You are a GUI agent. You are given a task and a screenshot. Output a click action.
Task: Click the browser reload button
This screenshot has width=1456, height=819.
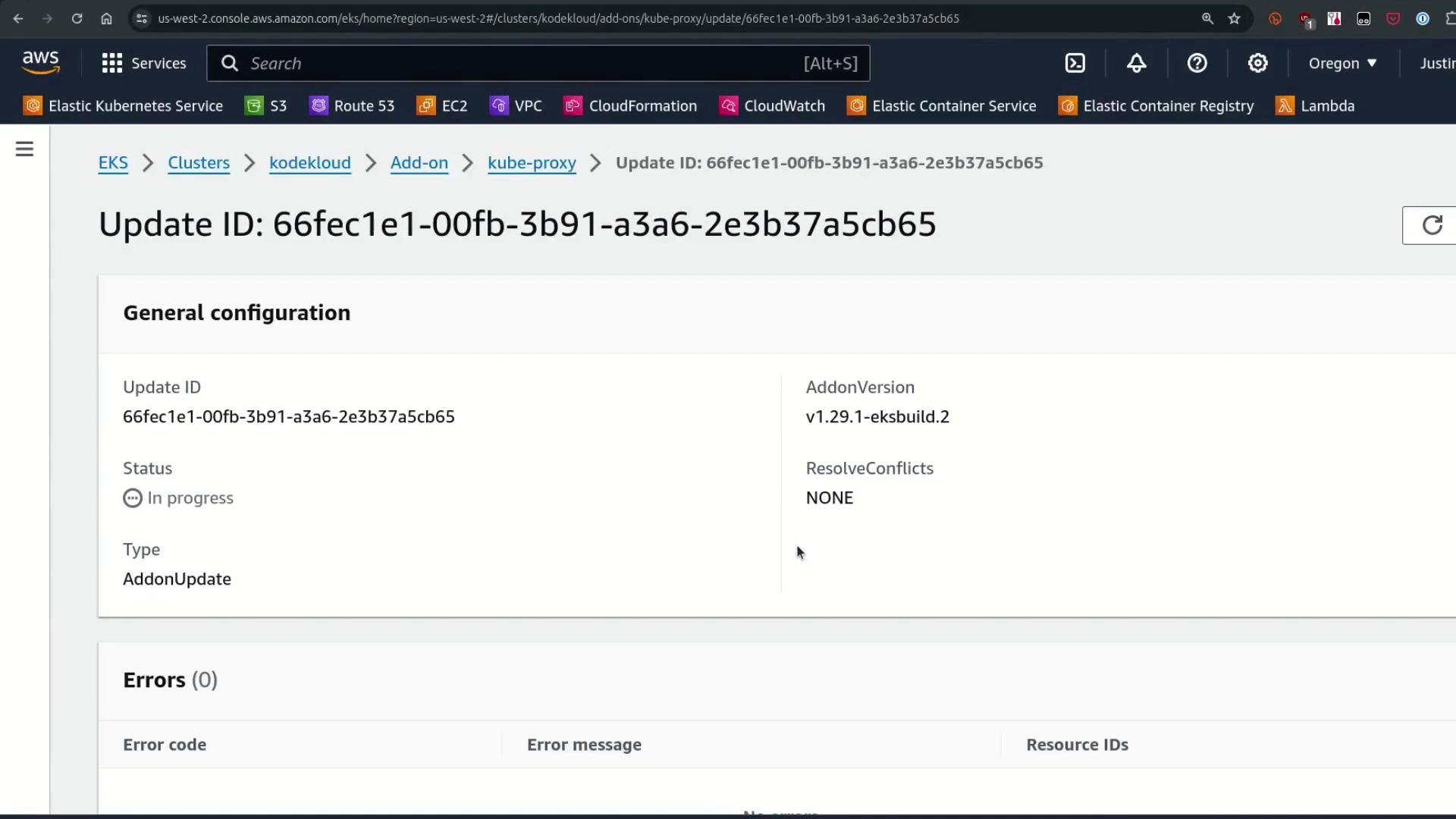tap(77, 18)
